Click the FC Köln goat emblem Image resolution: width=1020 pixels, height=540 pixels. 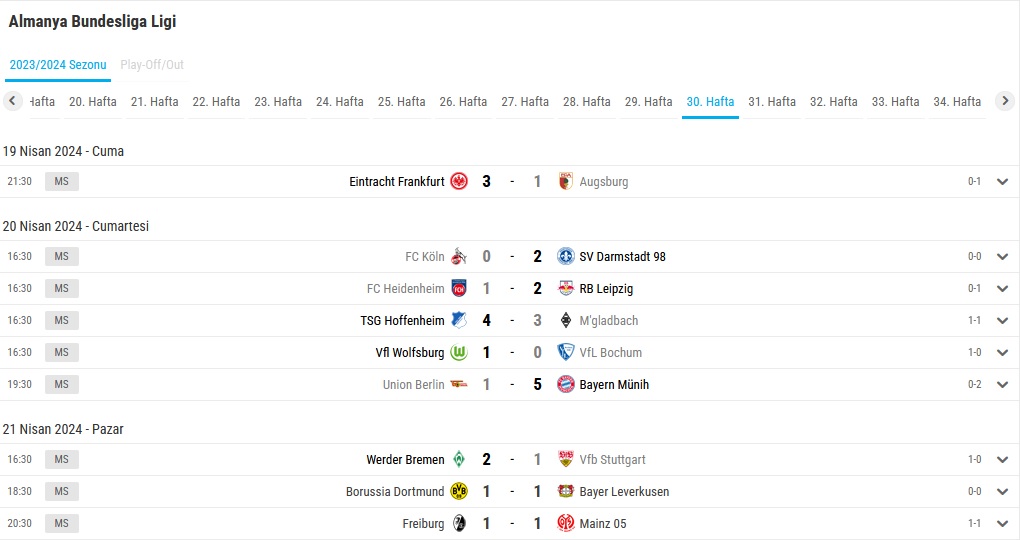(459, 256)
